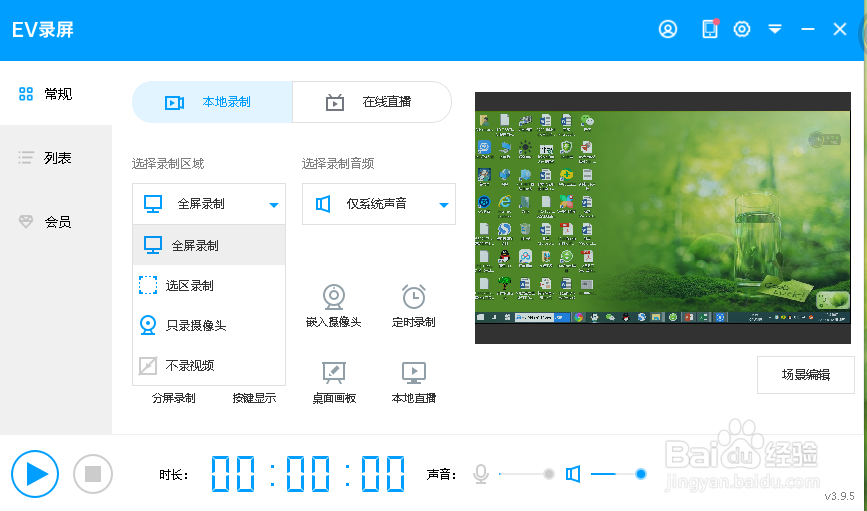Open the 定时录制 alarm clock icon

(x=414, y=297)
